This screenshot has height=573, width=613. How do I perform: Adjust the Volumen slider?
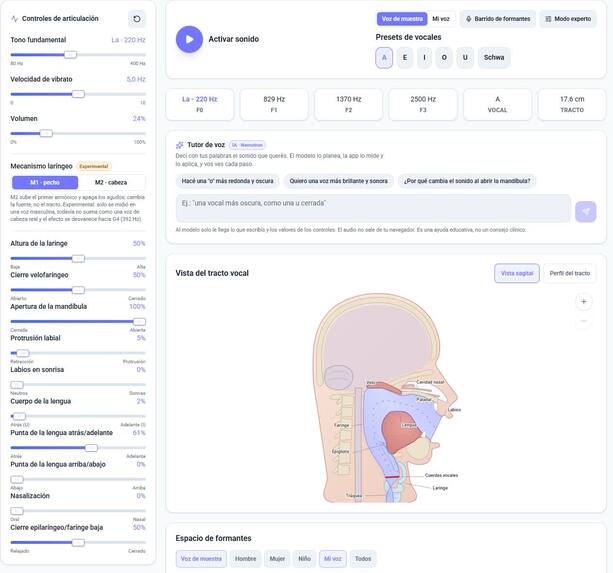[78, 134]
